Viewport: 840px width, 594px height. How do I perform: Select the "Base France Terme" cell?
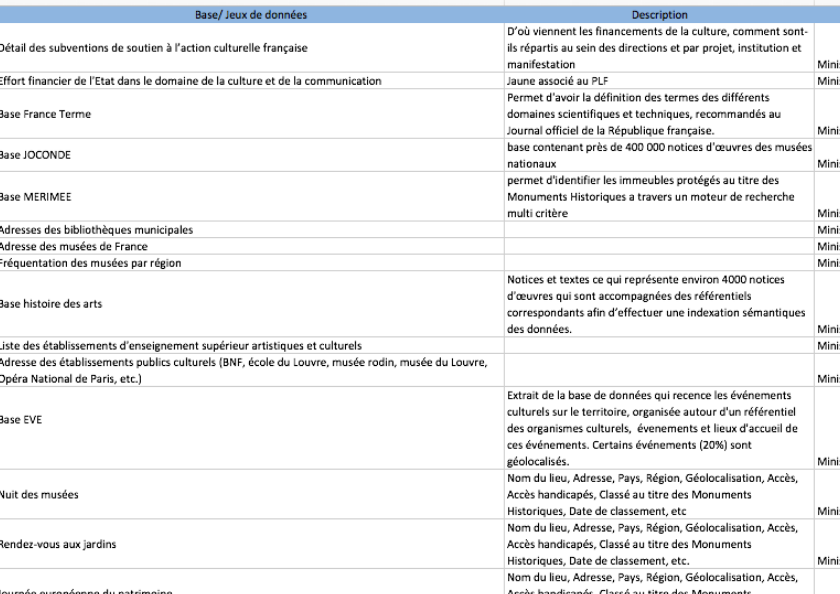(45, 114)
